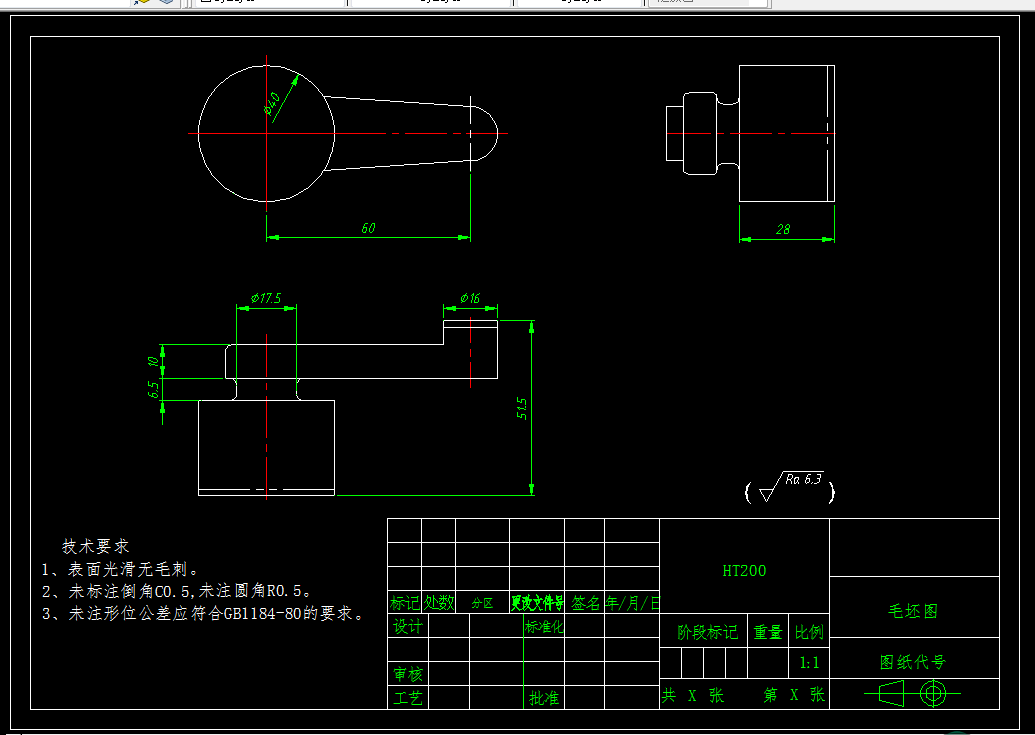Click the 比例 scale label
The image size is (1035, 735).
(x=809, y=632)
